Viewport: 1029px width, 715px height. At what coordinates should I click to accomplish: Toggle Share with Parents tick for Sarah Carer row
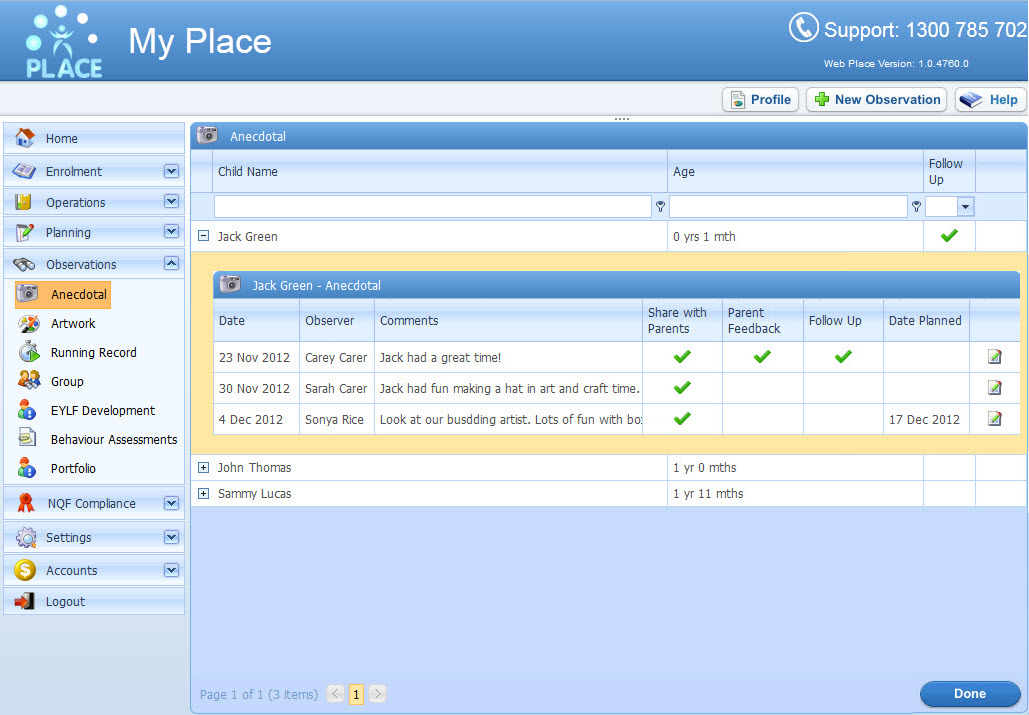[682, 388]
